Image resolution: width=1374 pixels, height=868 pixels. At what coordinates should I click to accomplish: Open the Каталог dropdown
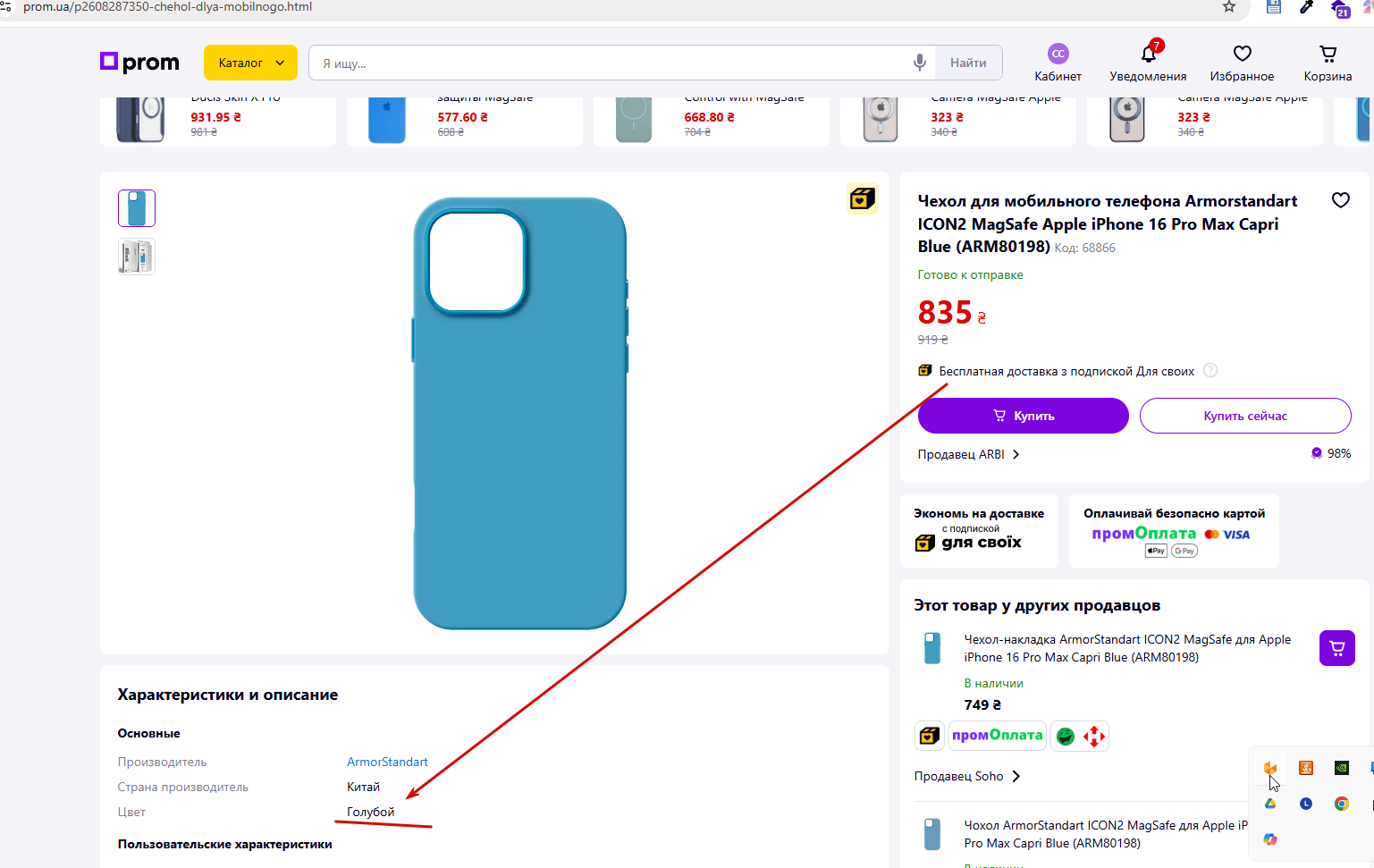(250, 63)
